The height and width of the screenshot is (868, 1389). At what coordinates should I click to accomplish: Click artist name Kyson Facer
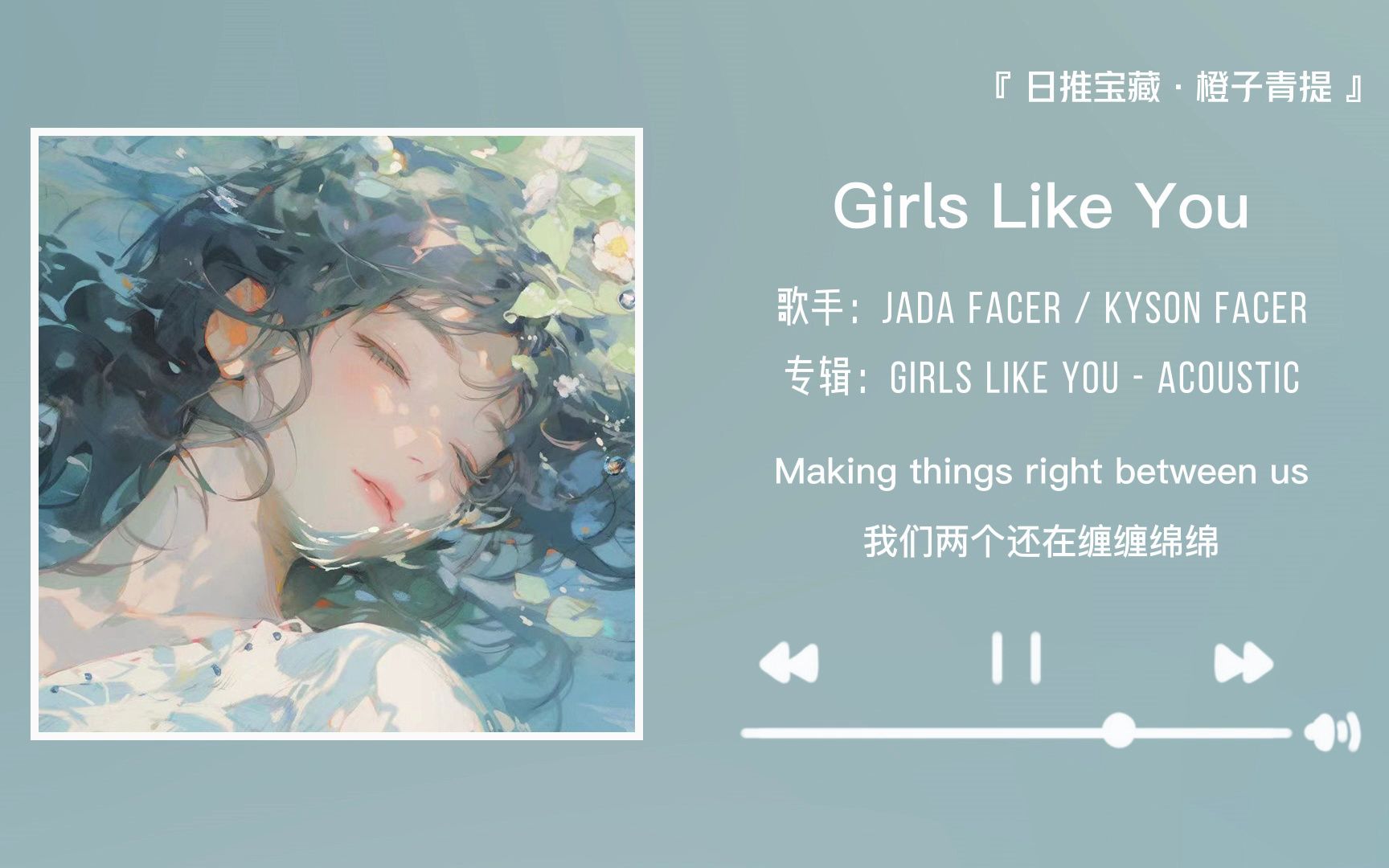(x=1206, y=309)
